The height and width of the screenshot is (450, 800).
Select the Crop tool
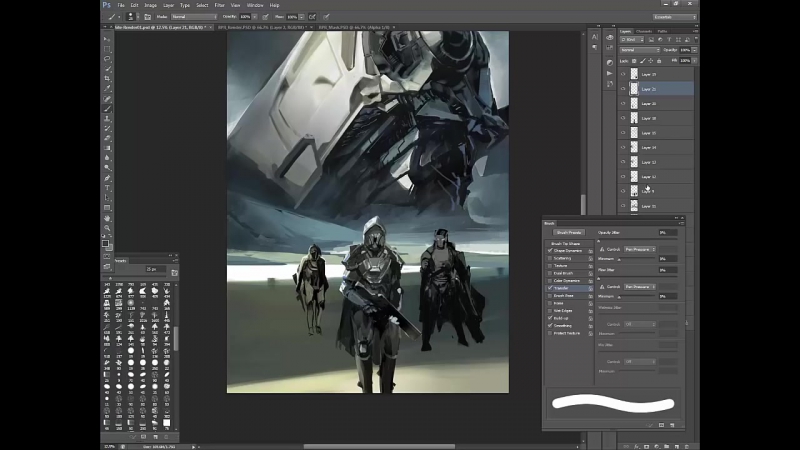pos(107,79)
